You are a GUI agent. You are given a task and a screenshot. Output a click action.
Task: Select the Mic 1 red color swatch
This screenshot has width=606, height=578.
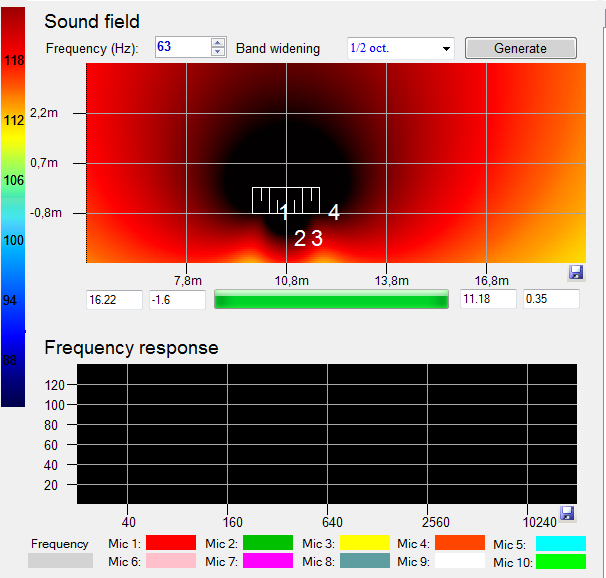pos(171,543)
